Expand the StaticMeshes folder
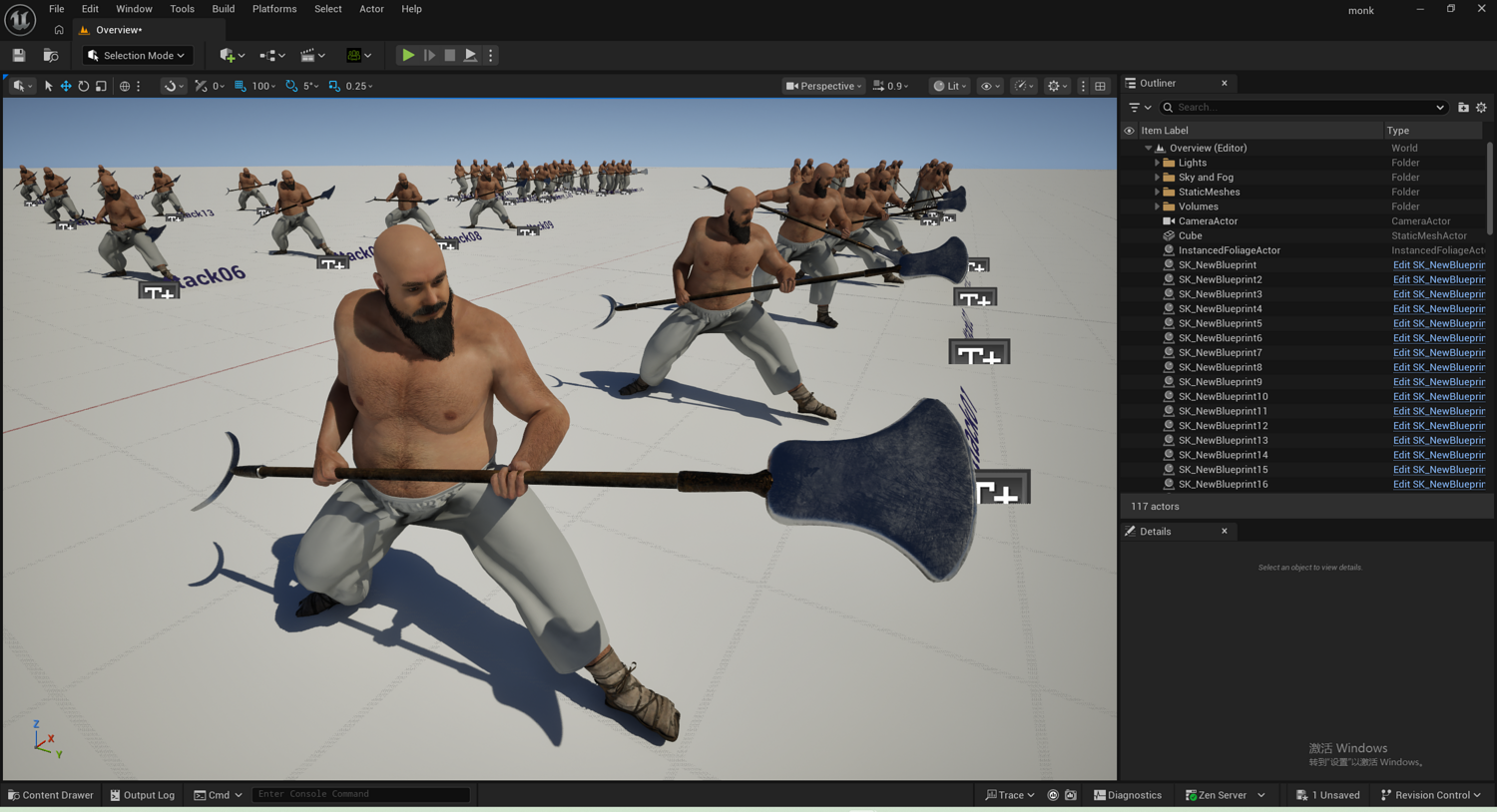The image size is (1497, 812). point(1158,192)
